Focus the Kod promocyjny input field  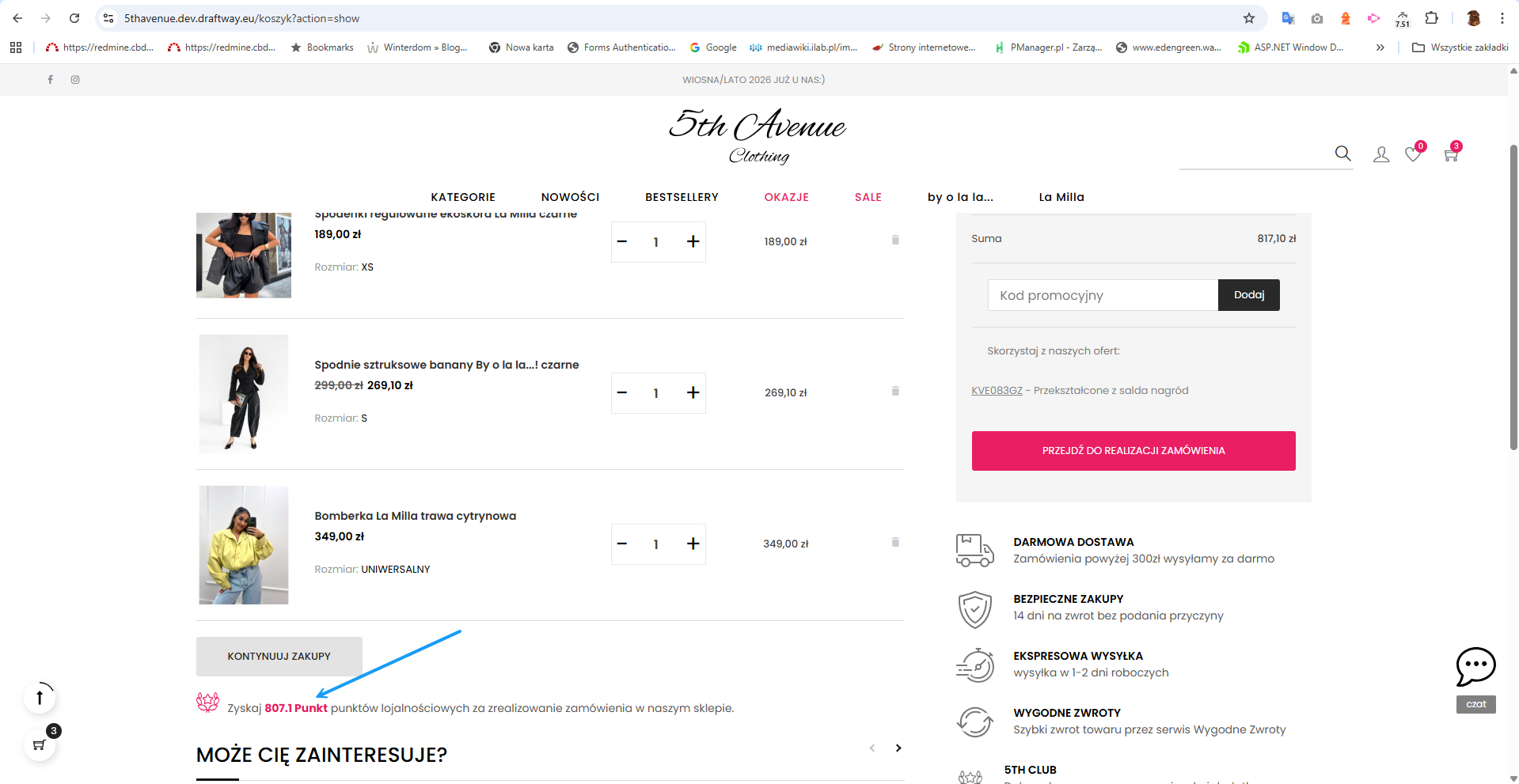click(1103, 295)
